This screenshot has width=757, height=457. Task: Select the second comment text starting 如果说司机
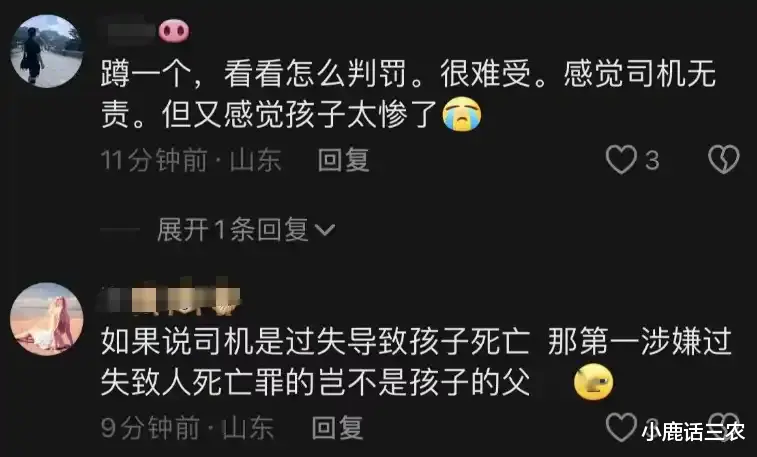(416, 362)
